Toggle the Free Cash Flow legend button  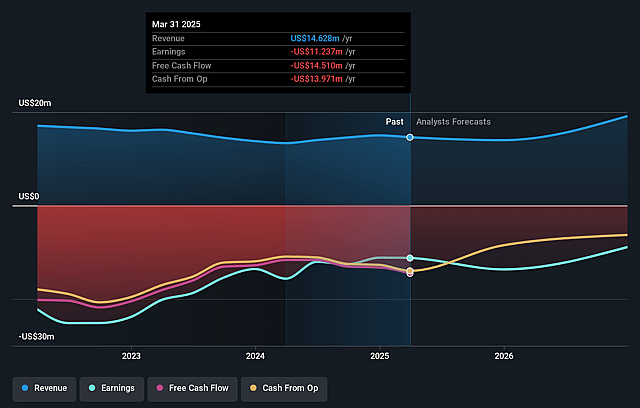tap(192, 388)
